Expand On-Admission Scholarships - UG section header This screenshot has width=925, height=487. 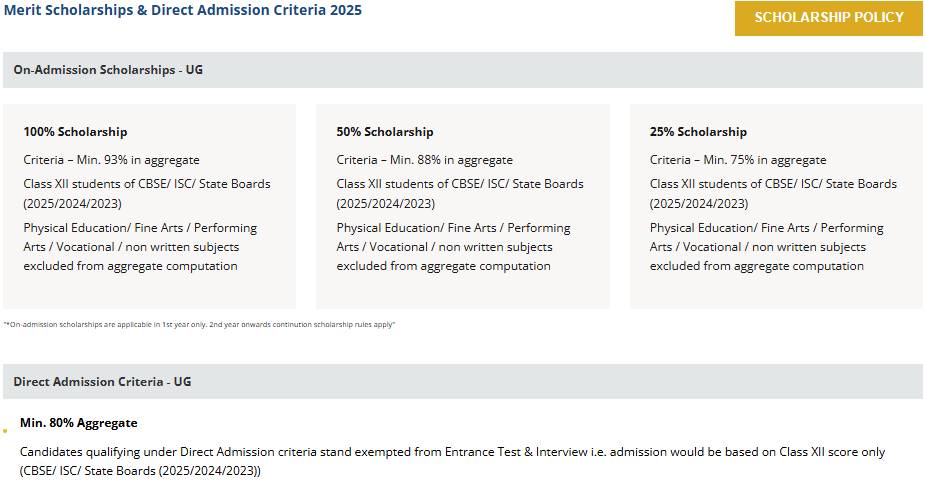[x=462, y=70]
